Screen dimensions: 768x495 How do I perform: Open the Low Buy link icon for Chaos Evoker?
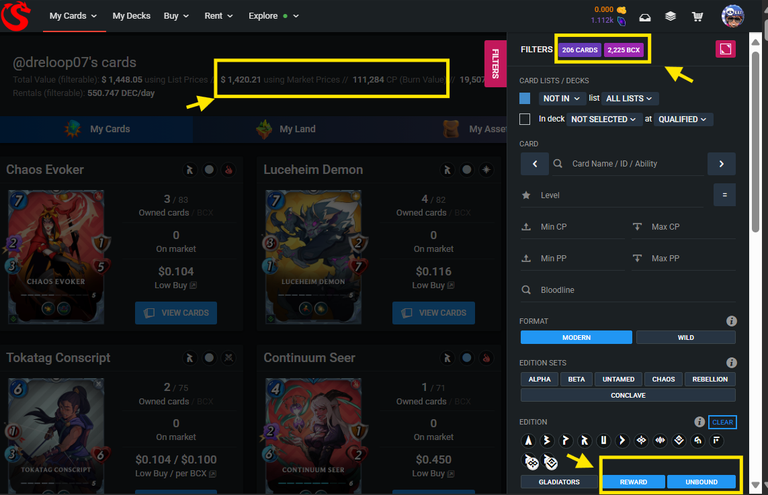[x=193, y=285]
